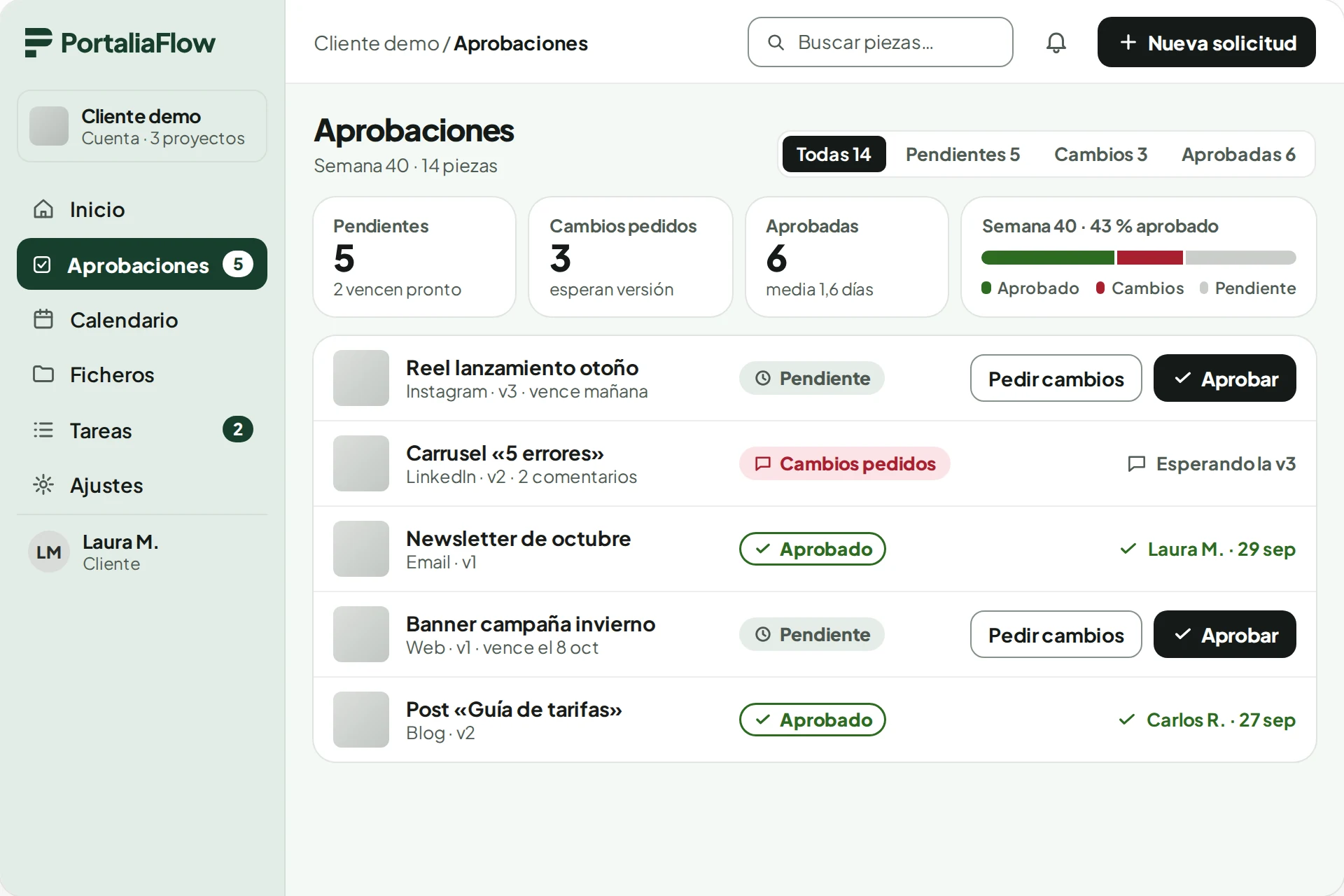Open the Pendientes summary card
This screenshot has height=896, width=1344.
(x=414, y=257)
